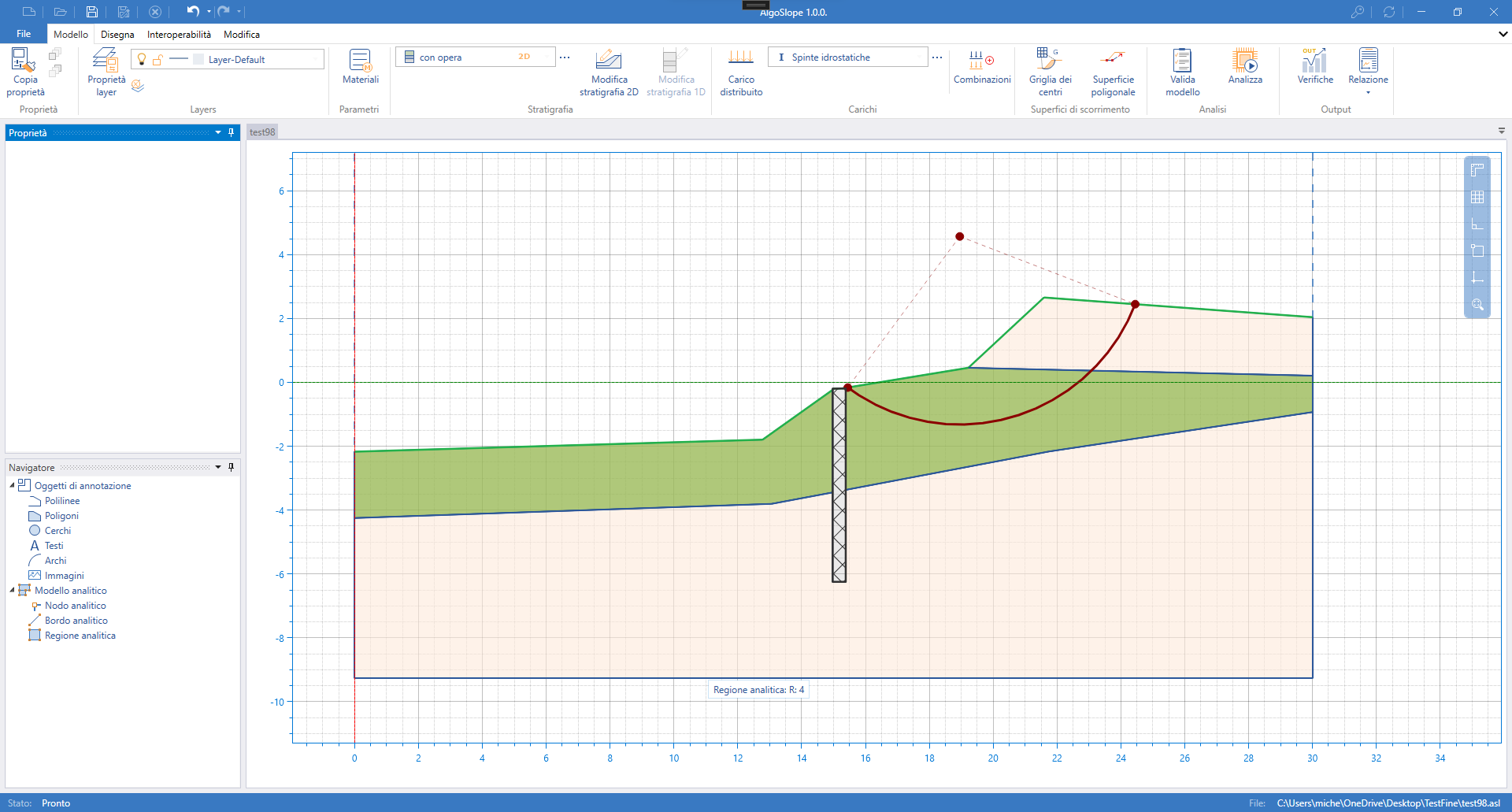1512x812 pixels.
Task: Click Carico distribuito tool
Action: 741,72
